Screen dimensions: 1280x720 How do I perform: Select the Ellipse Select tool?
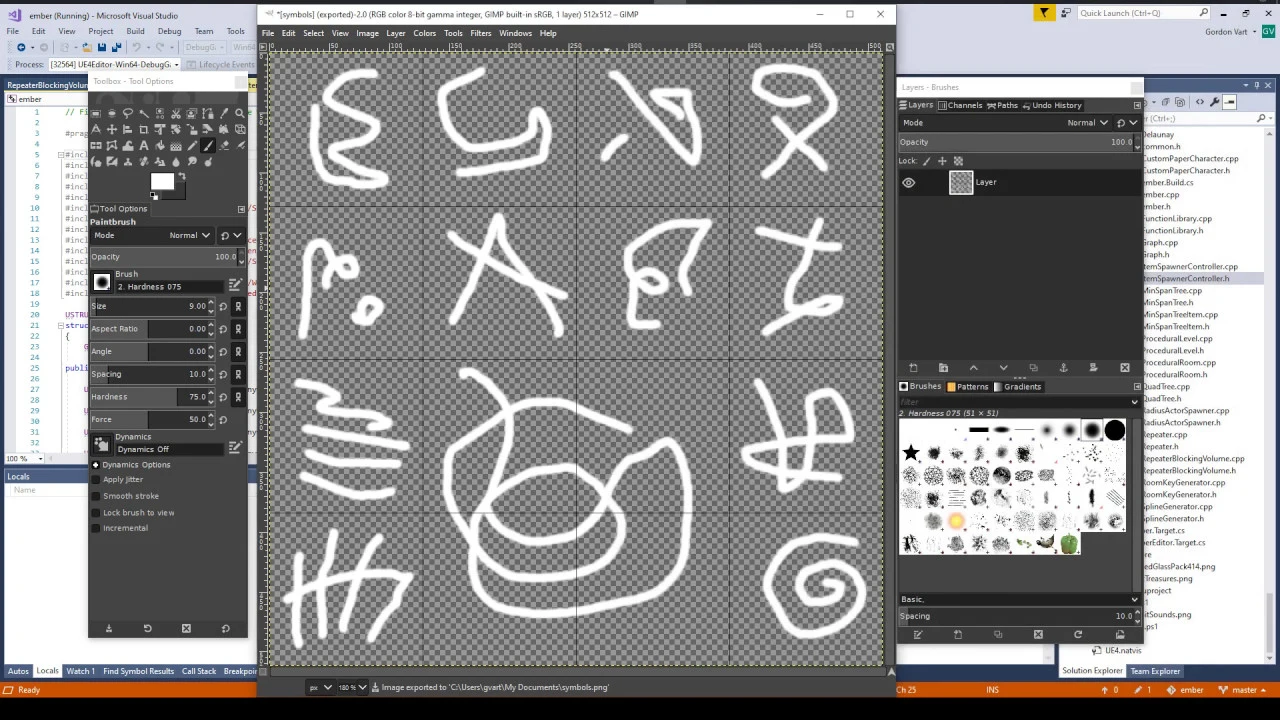(x=112, y=113)
